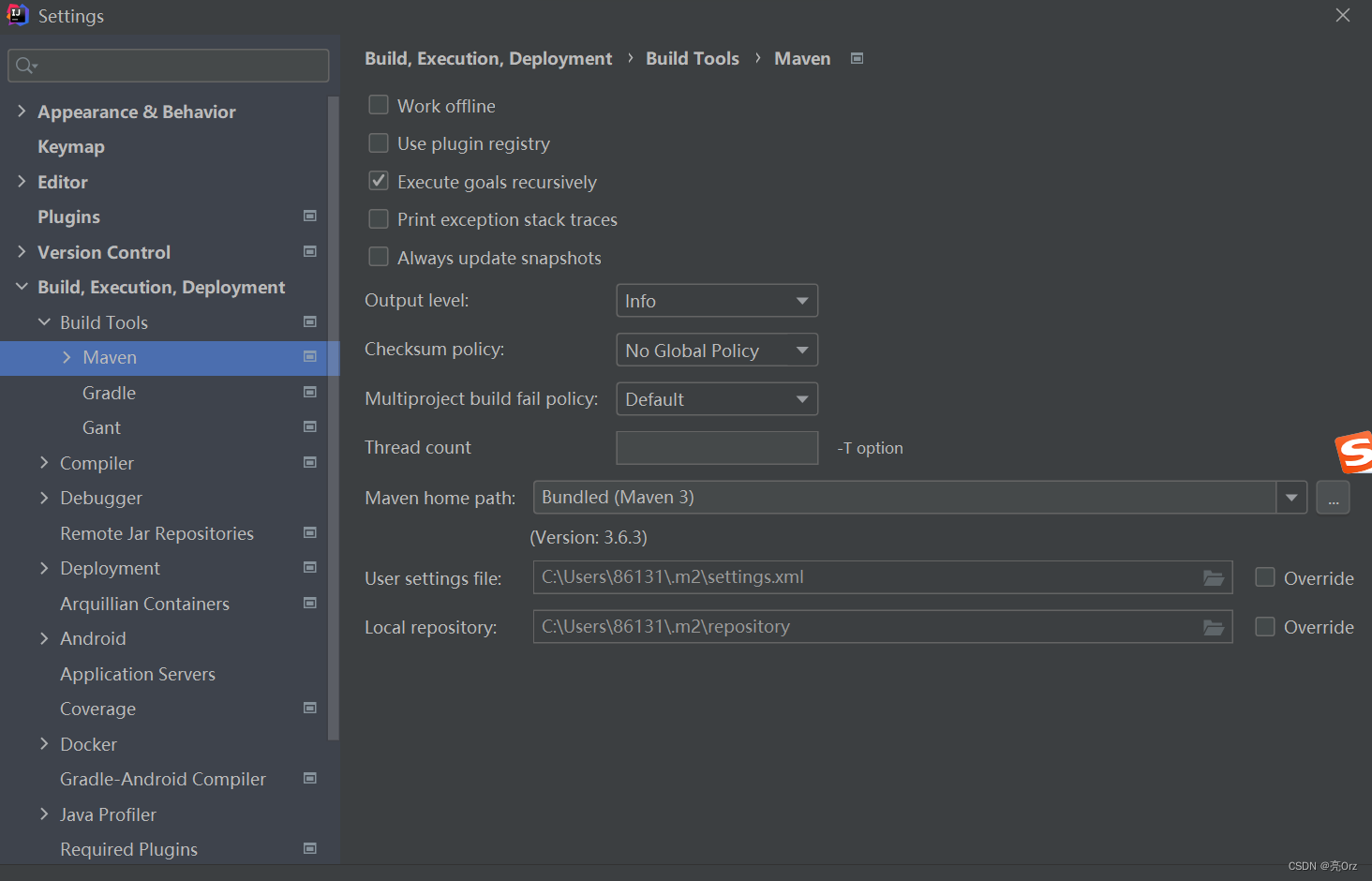
Task: Click project-level icon next to Gradle
Action: [310, 392]
